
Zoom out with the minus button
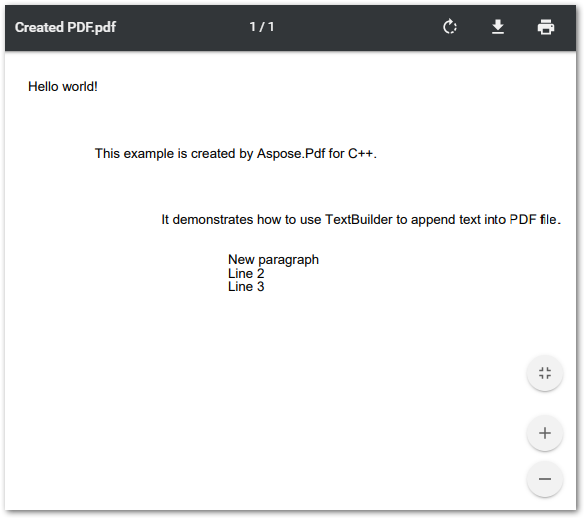pyautogui.click(x=545, y=479)
